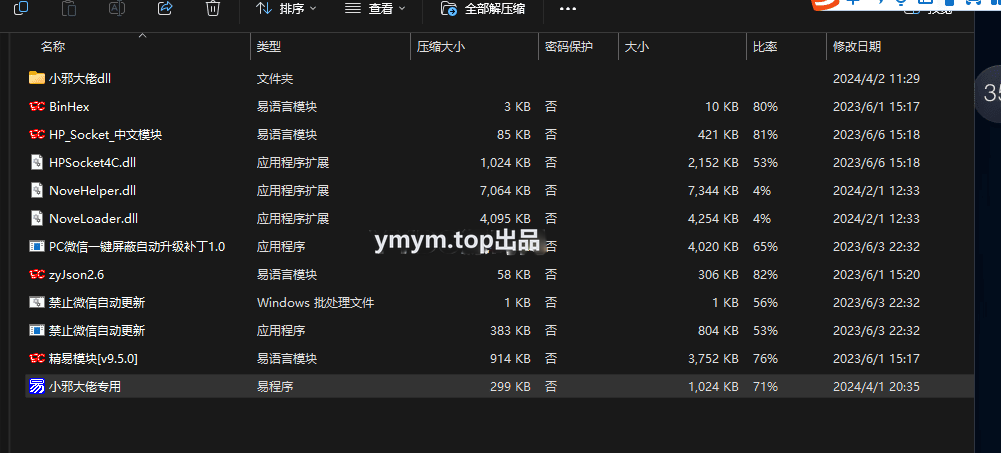
Task: Open the three-dot more options menu
Action: click(568, 9)
